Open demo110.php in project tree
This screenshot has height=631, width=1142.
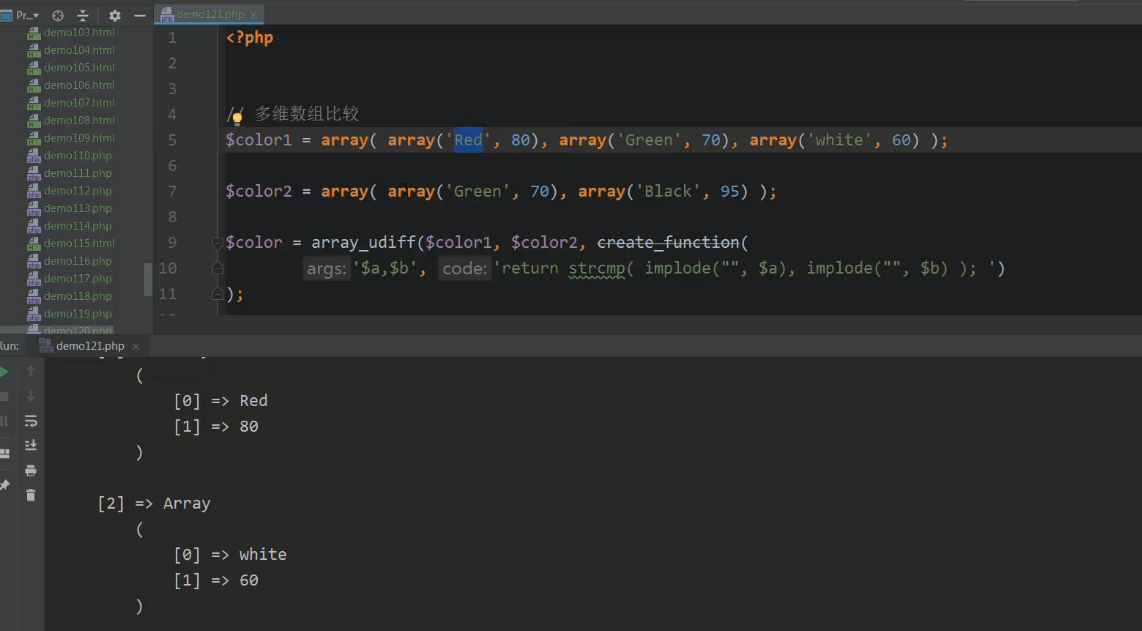pos(77,156)
